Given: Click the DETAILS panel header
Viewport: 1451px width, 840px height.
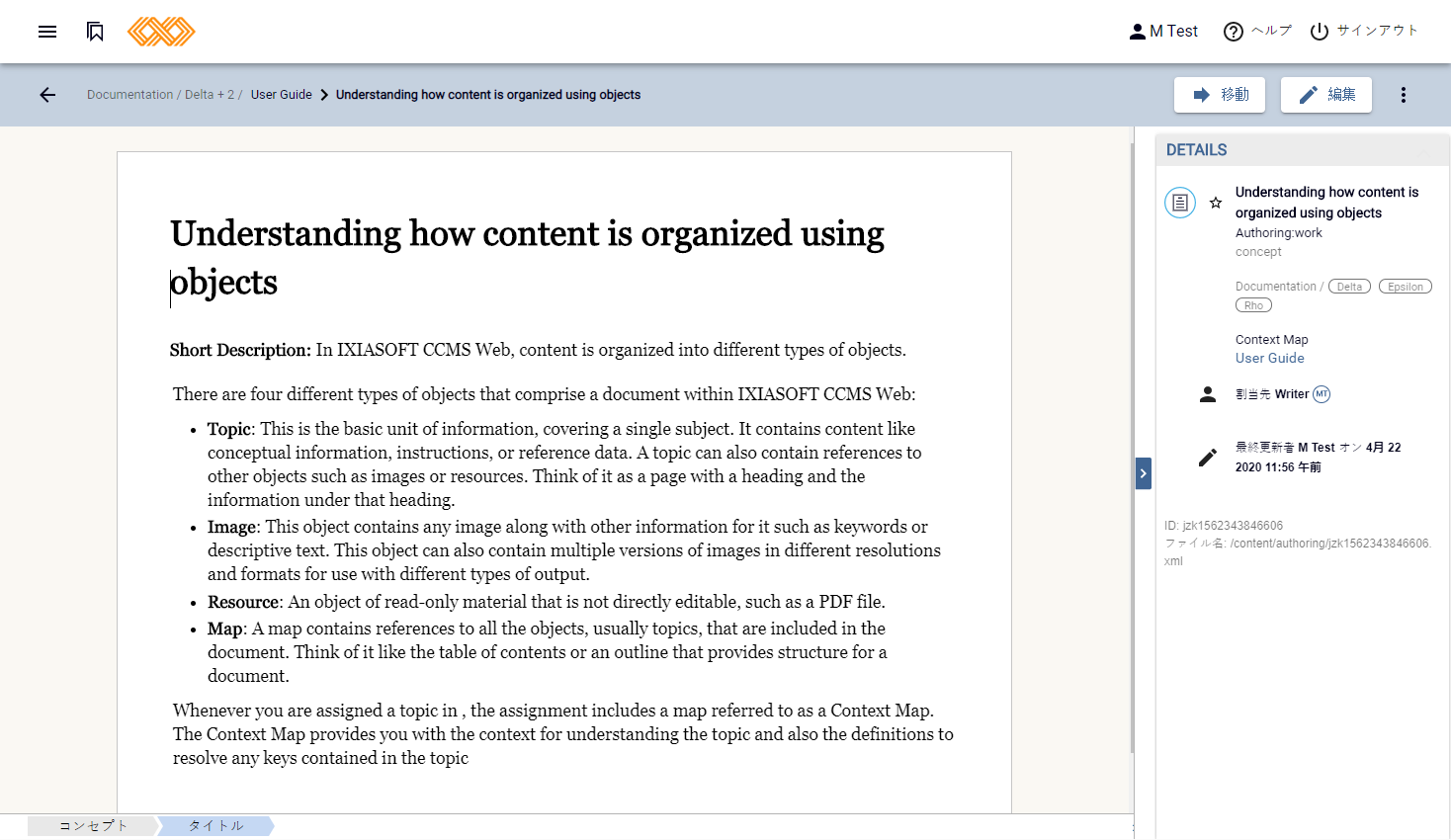Looking at the screenshot, I should [x=1302, y=150].
